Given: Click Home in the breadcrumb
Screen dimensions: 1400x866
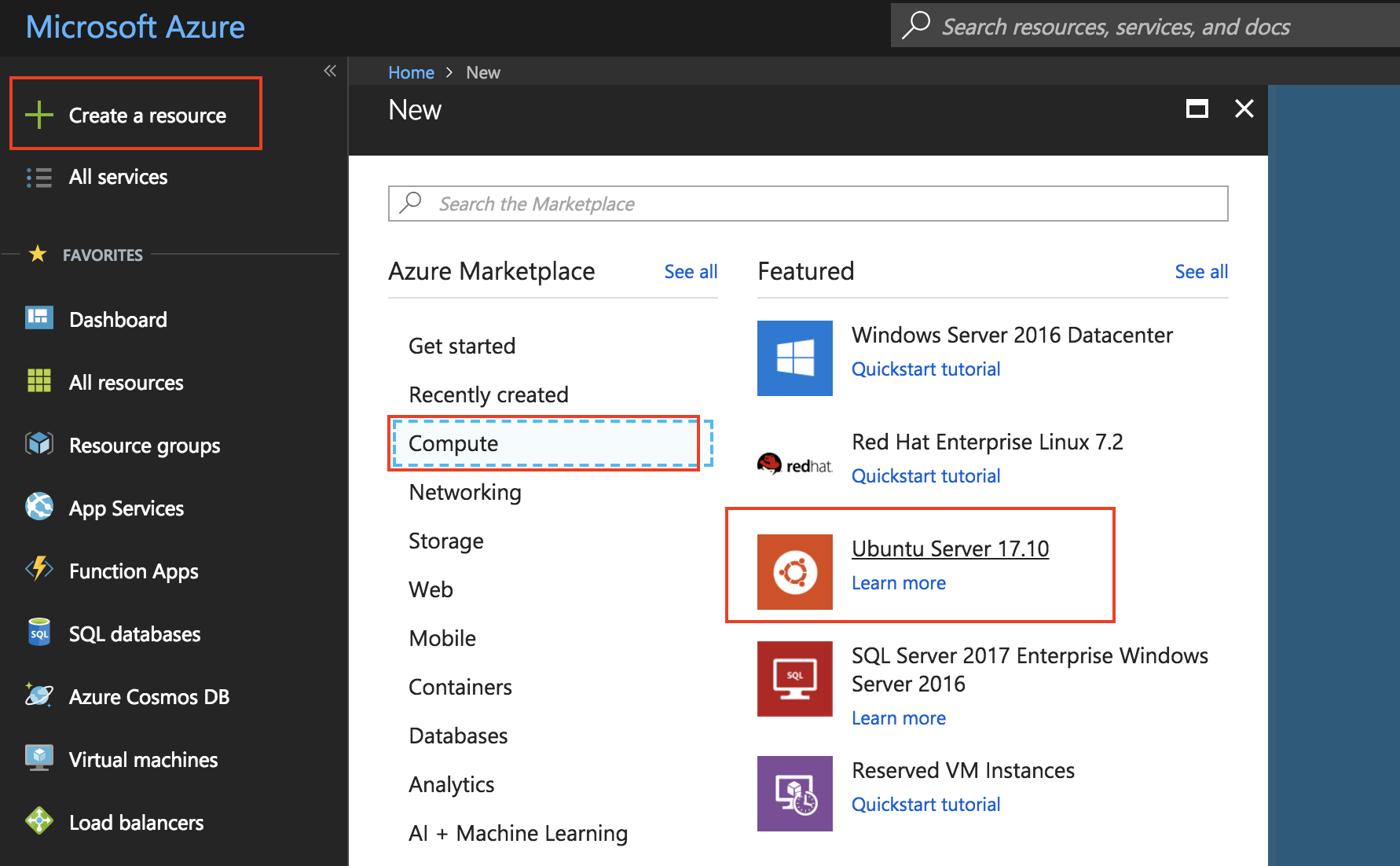Looking at the screenshot, I should tap(411, 72).
